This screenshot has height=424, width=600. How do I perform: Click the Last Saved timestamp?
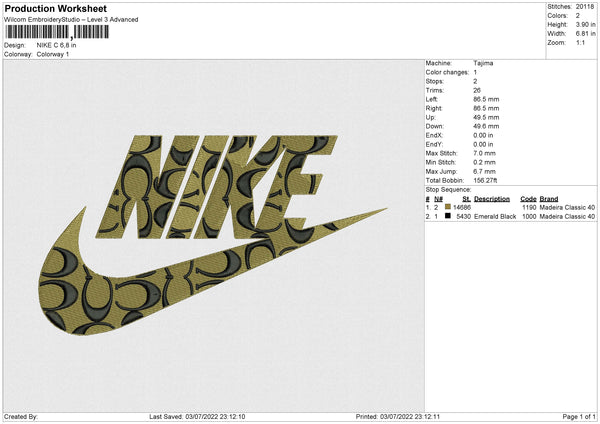tap(197, 417)
